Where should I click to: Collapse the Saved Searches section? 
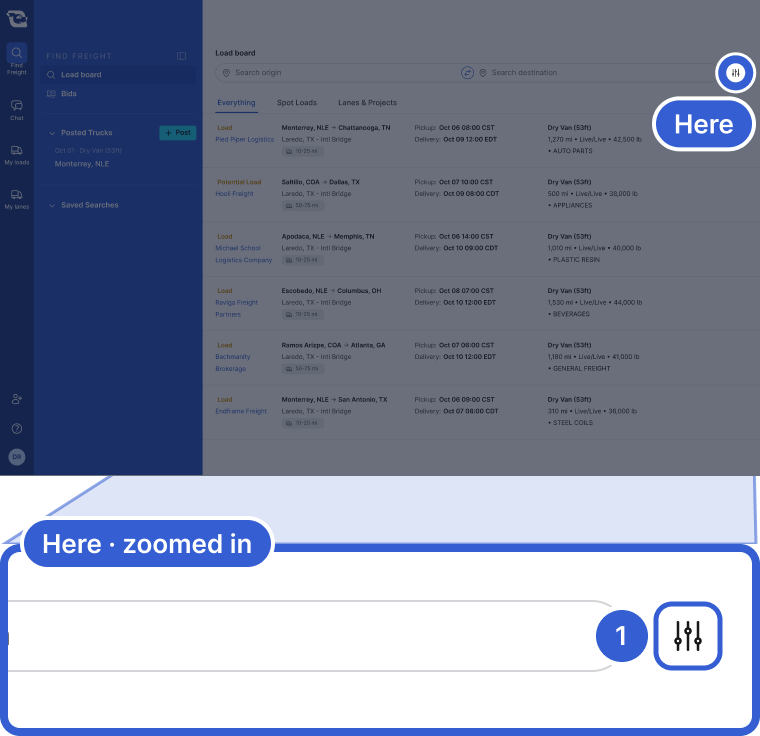tap(52, 205)
